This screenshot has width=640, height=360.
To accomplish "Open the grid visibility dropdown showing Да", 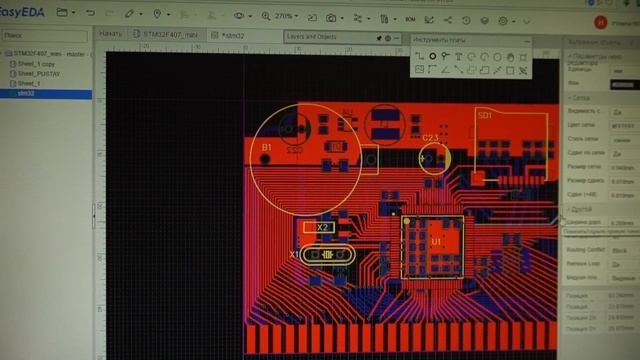I will (x=624, y=112).
